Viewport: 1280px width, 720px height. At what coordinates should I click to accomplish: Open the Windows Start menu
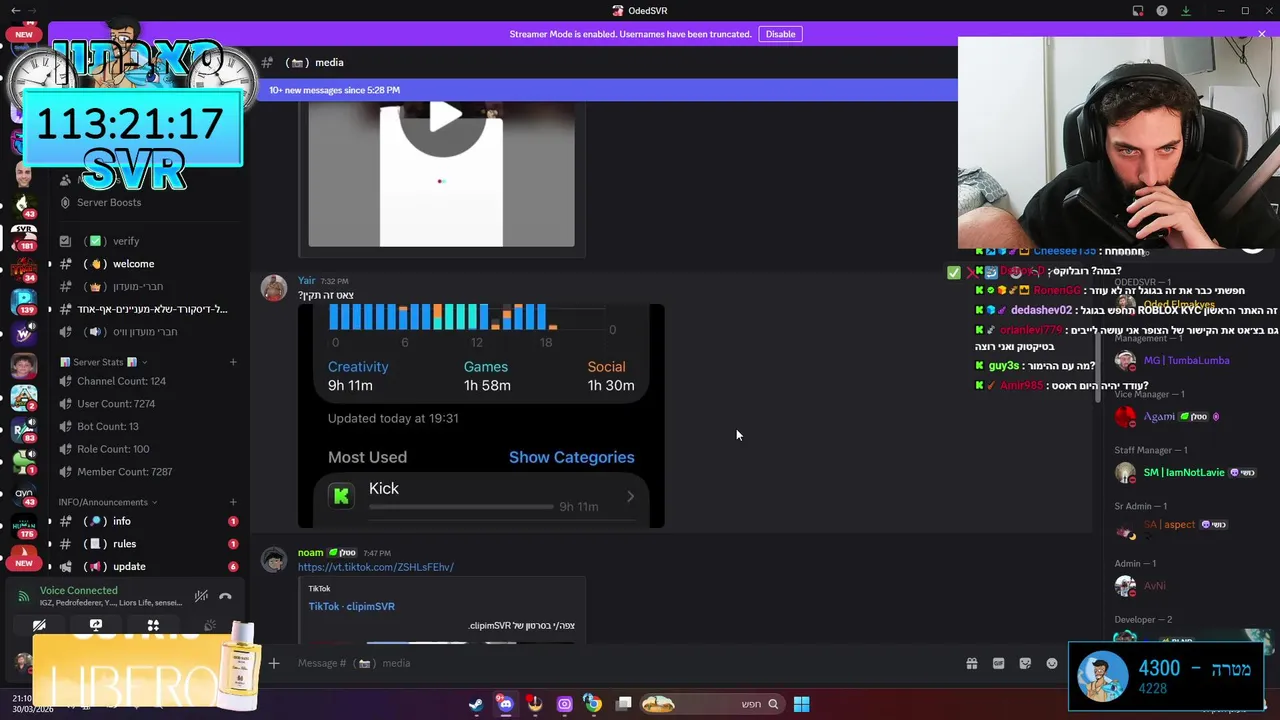[801, 704]
